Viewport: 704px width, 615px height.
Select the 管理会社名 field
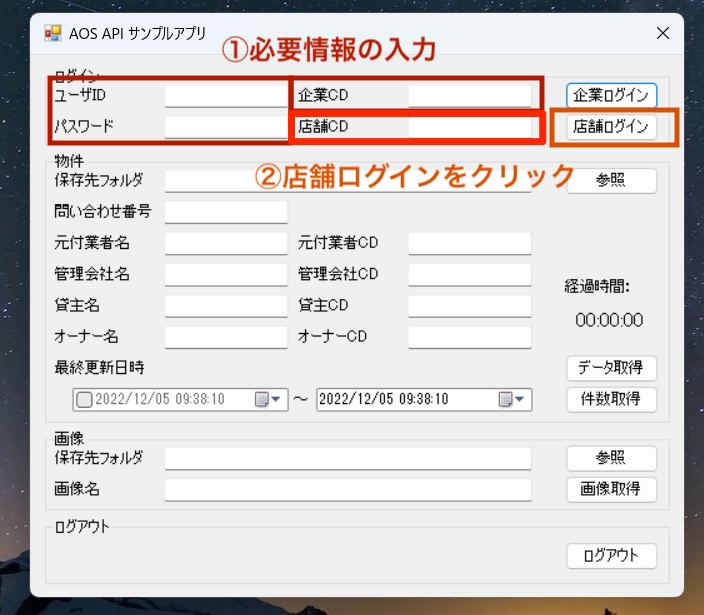pos(226,274)
